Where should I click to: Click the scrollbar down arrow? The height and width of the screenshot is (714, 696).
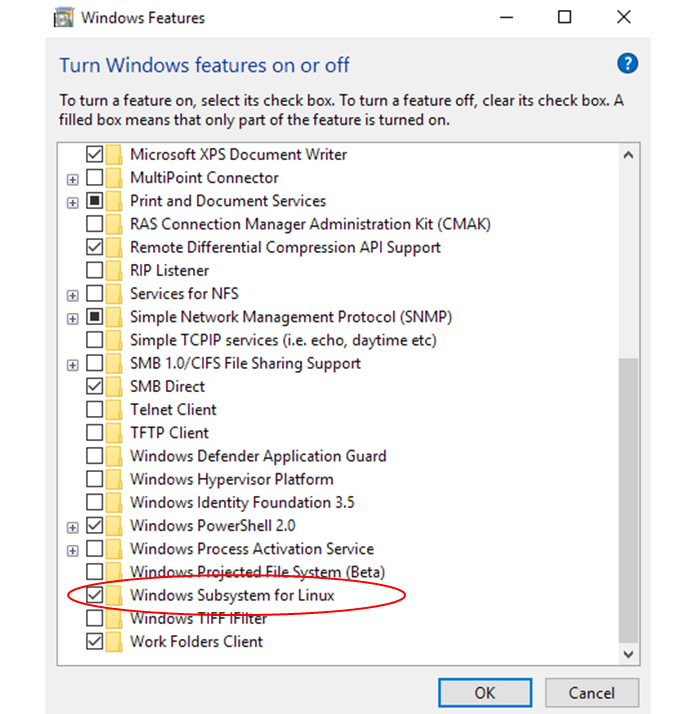[x=629, y=654]
